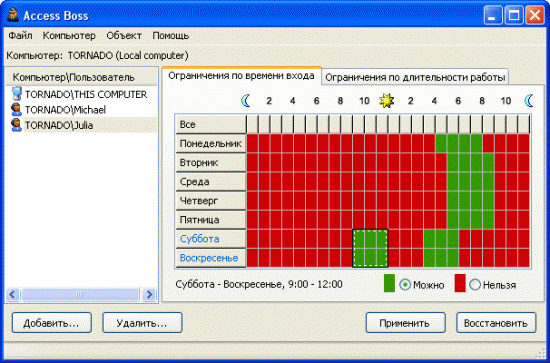This screenshot has width=550, height=363.
Task: Click the left moon icon above schedule
Action: [x=246, y=101]
